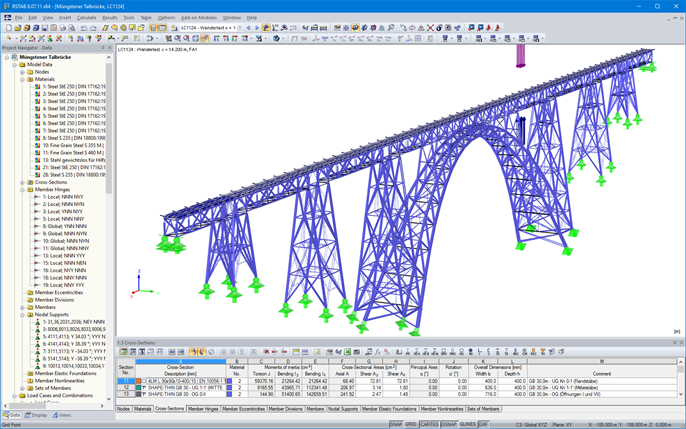This screenshot has width=686, height=429.
Task: Expand the Nodes tree folder
Action: tap(22, 72)
